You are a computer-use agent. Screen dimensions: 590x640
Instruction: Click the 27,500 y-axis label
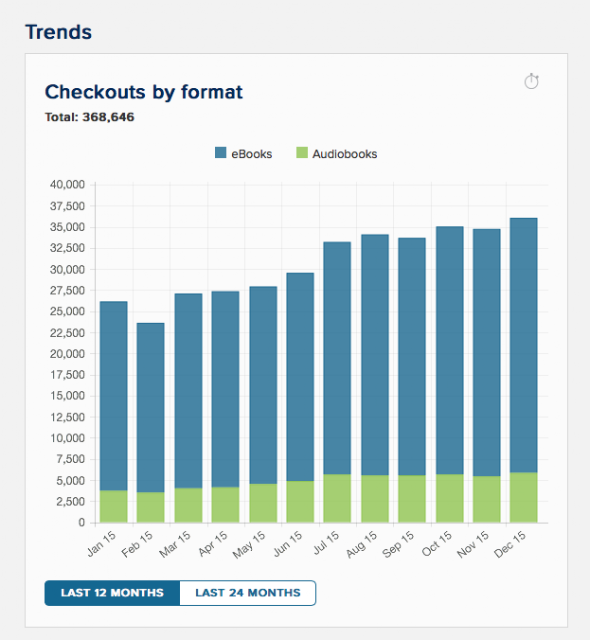pyautogui.click(x=67, y=291)
